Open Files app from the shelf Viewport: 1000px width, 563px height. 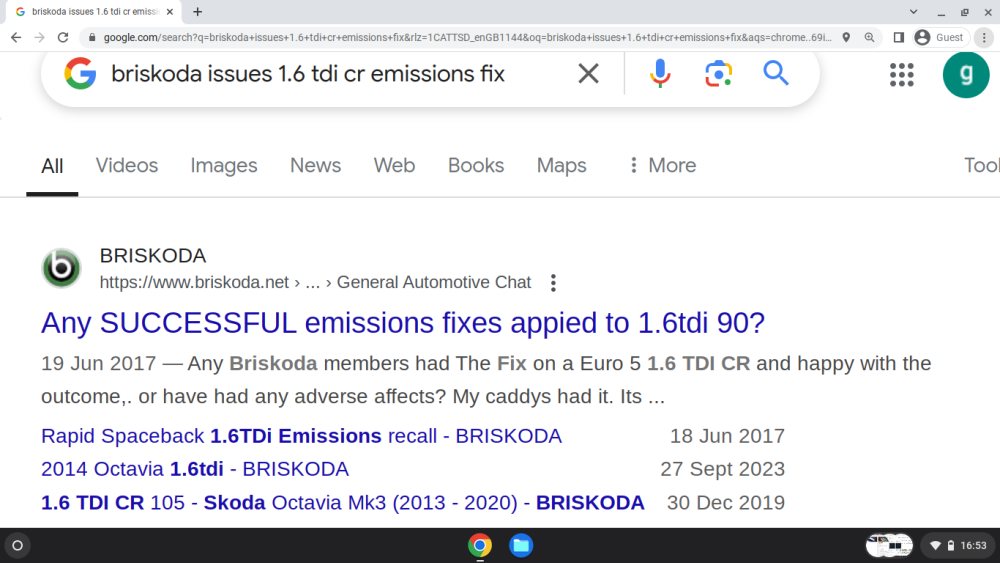521,545
